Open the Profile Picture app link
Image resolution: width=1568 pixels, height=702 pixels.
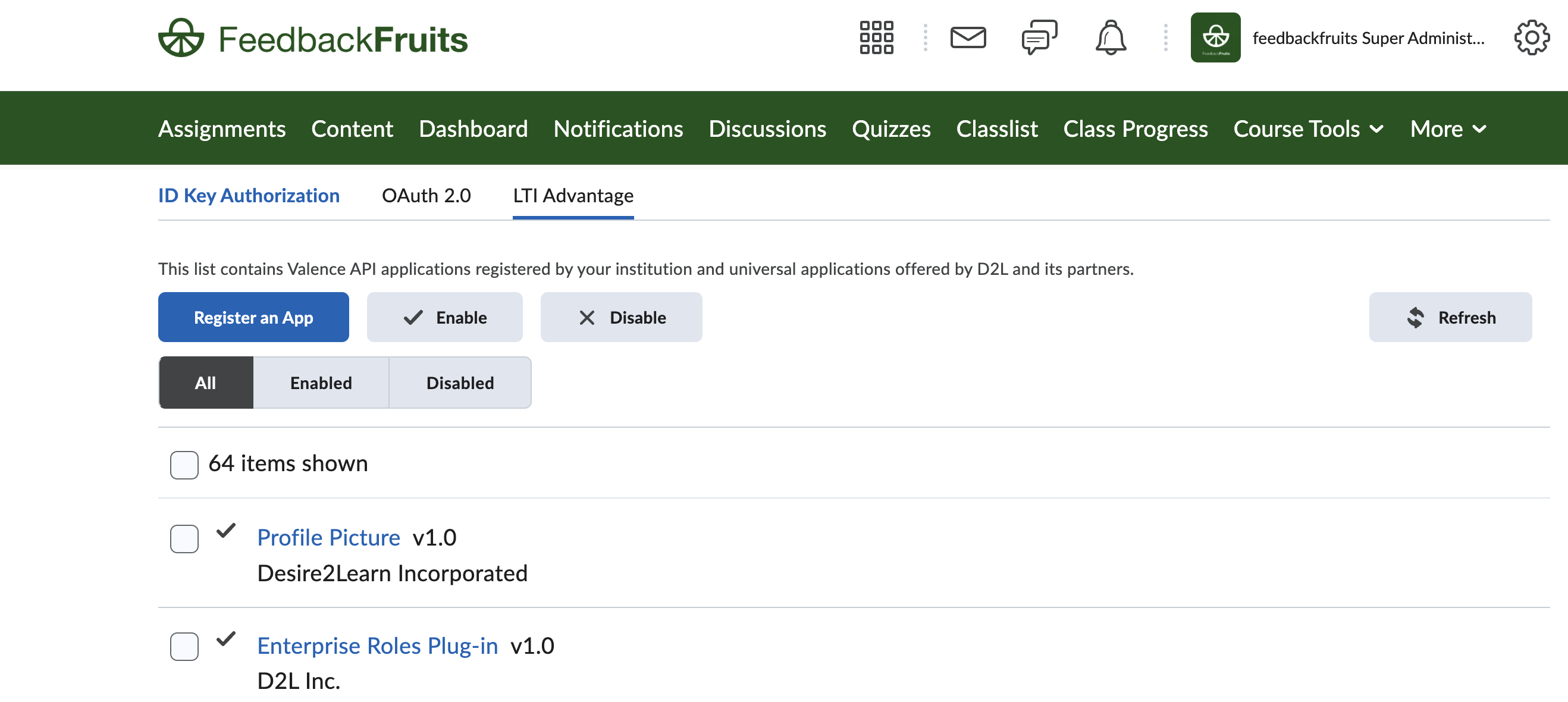328,538
